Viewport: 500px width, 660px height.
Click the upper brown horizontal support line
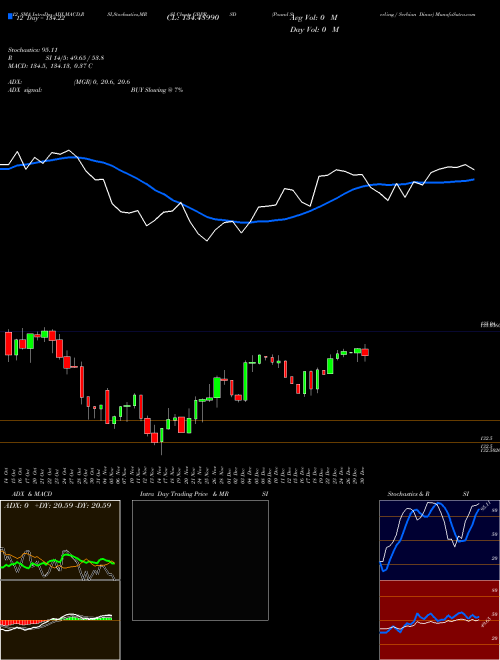click(x=250, y=420)
